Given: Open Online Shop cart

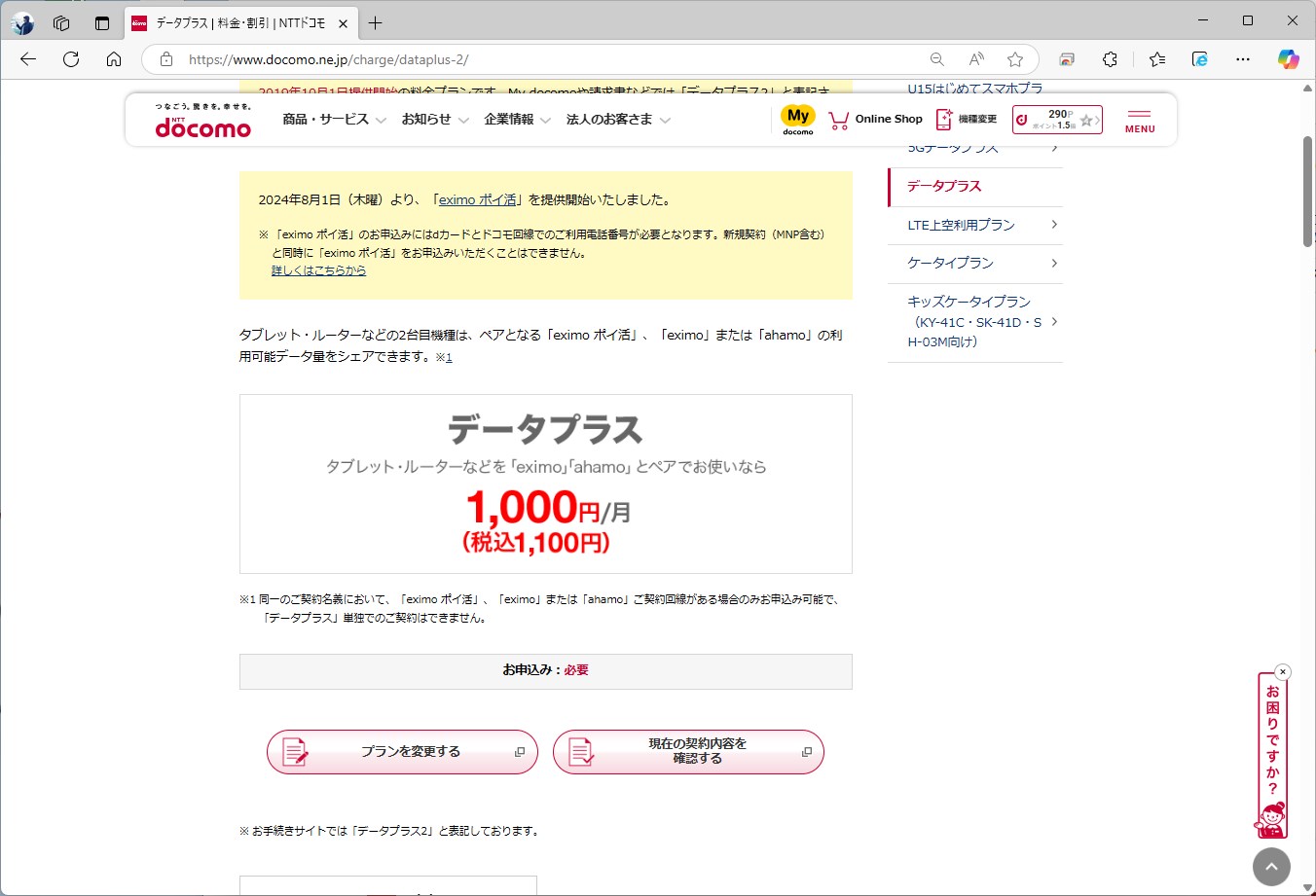Looking at the screenshot, I should point(875,120).
